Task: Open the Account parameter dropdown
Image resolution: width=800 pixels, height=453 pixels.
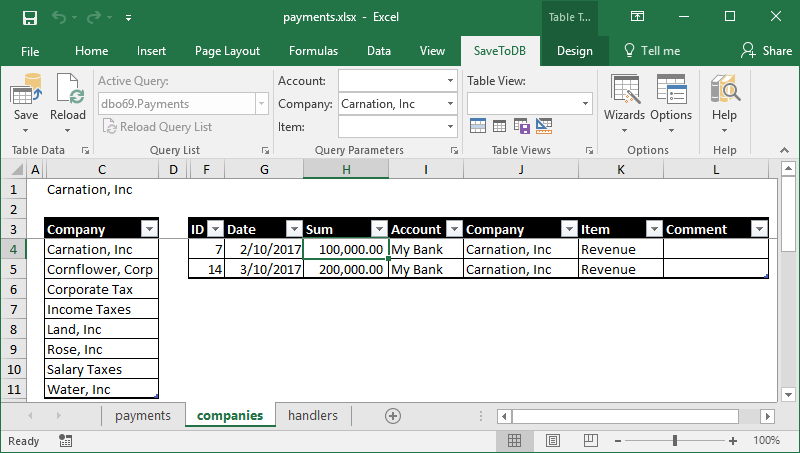Action: 450,81
